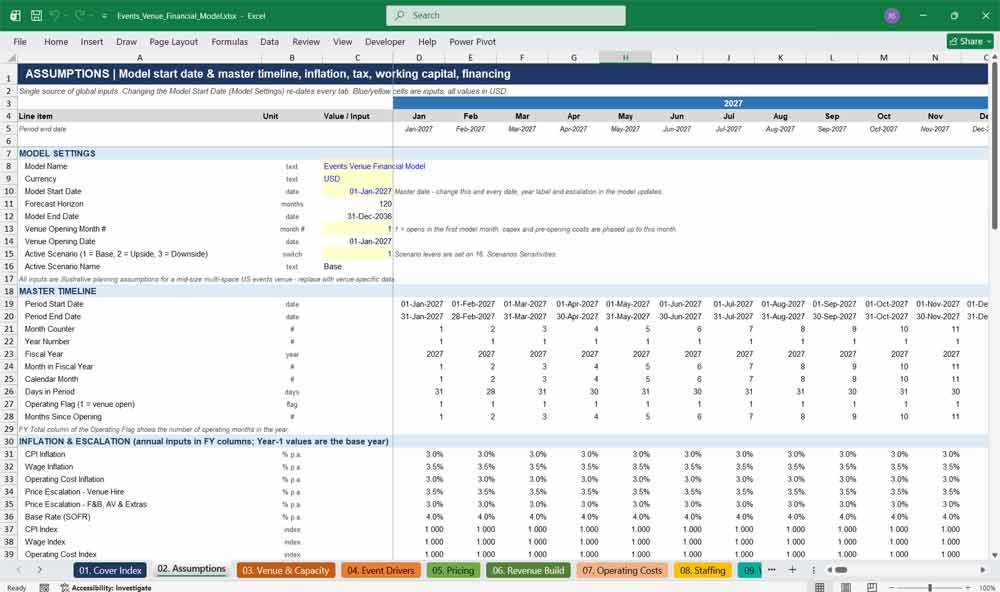Screen dimensions: 1000x592
Task: Open the Help ribbon tab
Action: click(x=427, y=41)
